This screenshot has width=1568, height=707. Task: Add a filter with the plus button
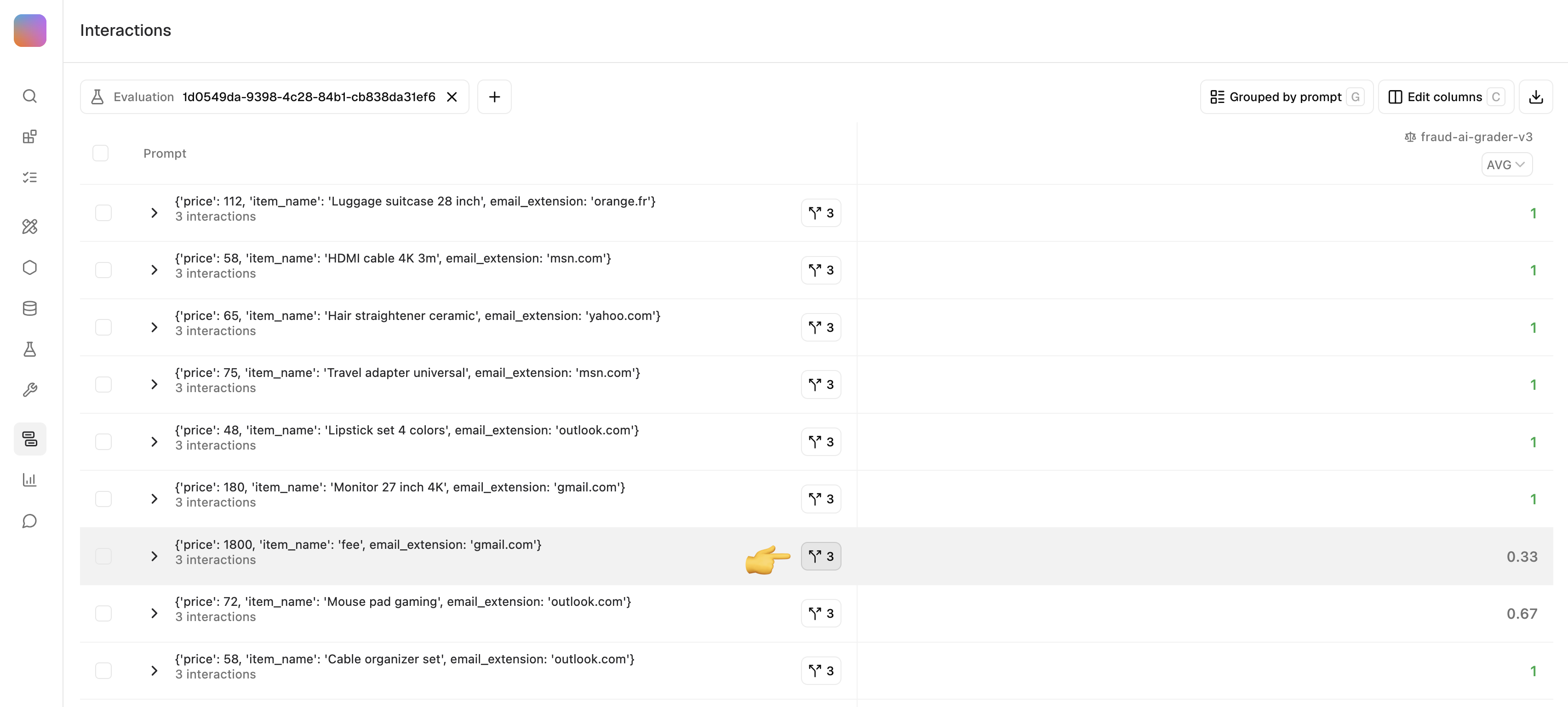click(x=494, y=97)
